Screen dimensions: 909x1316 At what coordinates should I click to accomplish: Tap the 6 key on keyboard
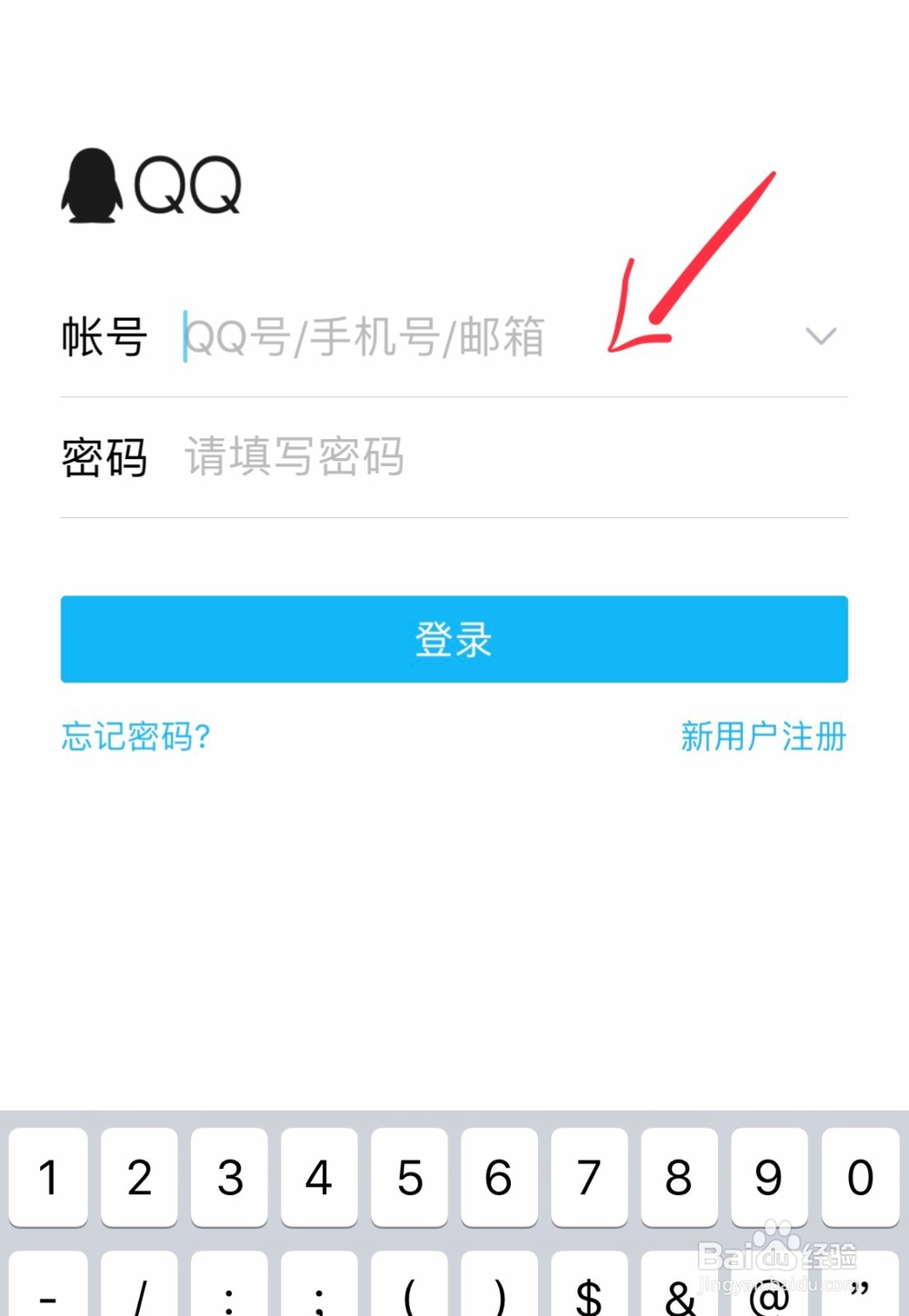coord(499,1177)
